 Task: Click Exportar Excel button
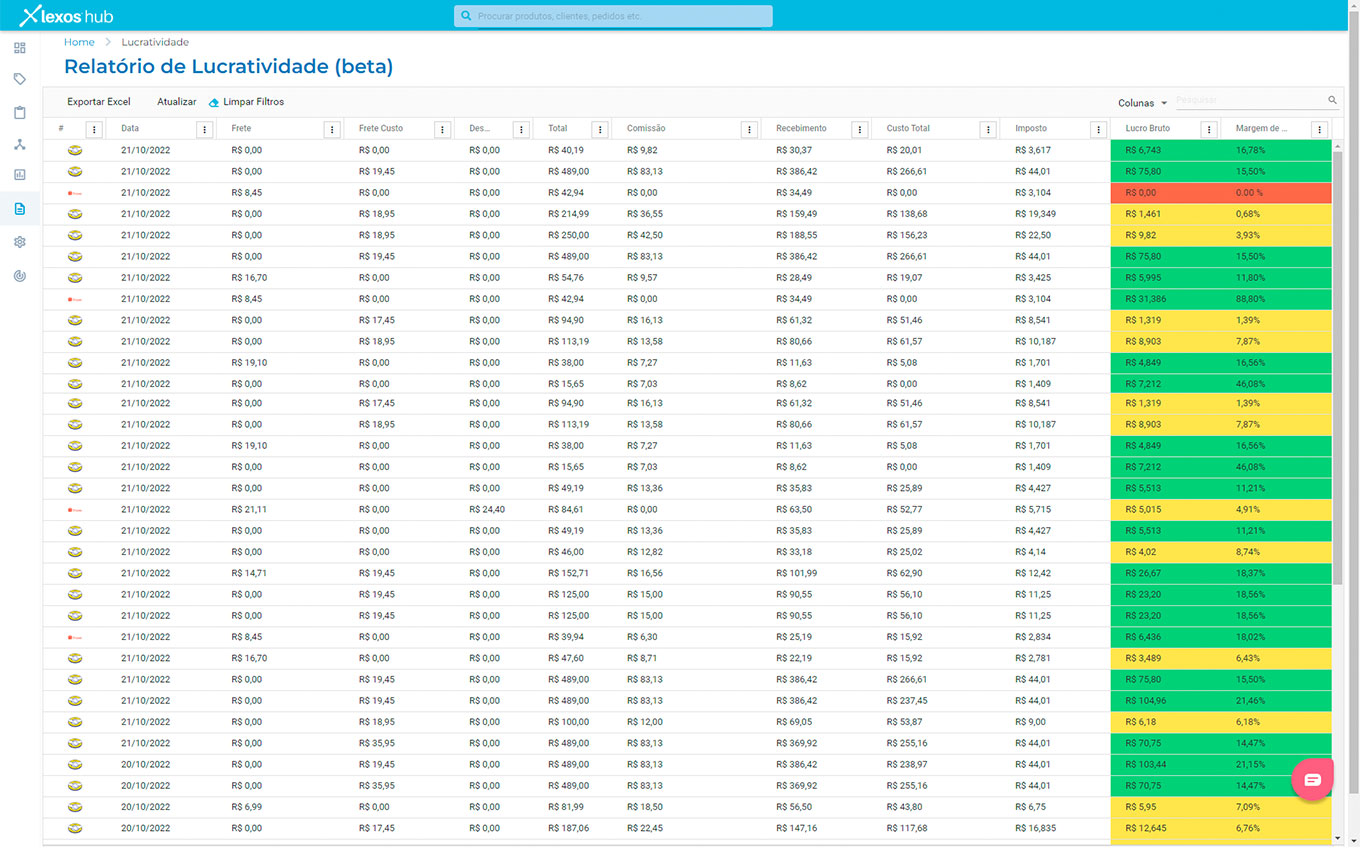(99, 102)
